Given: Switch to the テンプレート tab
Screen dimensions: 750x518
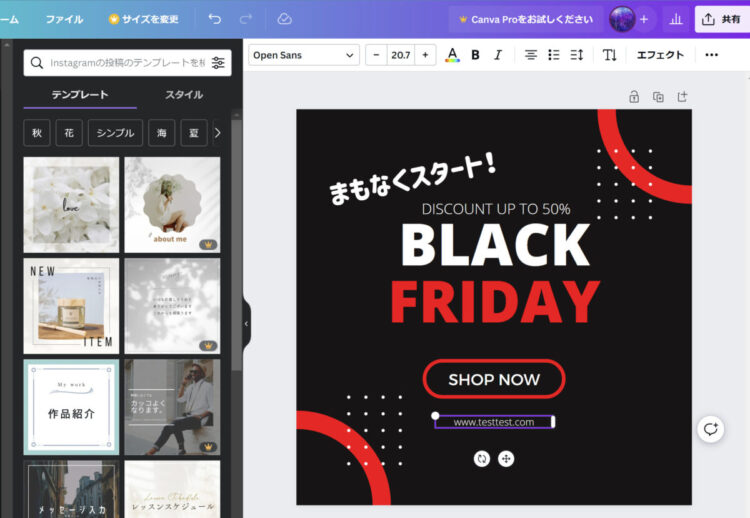Looking at the screenshot, I should (80, 95).
